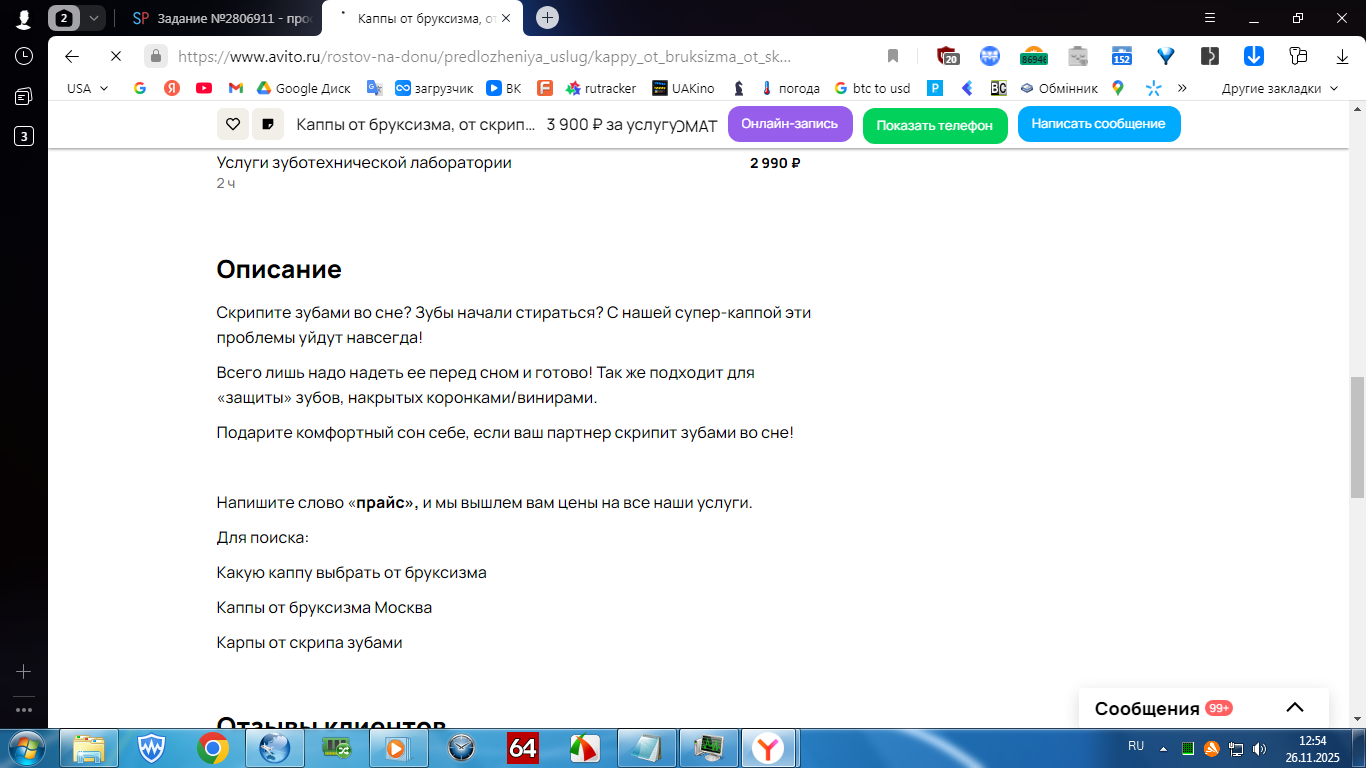Open the UAKino bookmark
Image resolution: width=1366 pixels, height=768 pixels.
(x=684, y=88)
